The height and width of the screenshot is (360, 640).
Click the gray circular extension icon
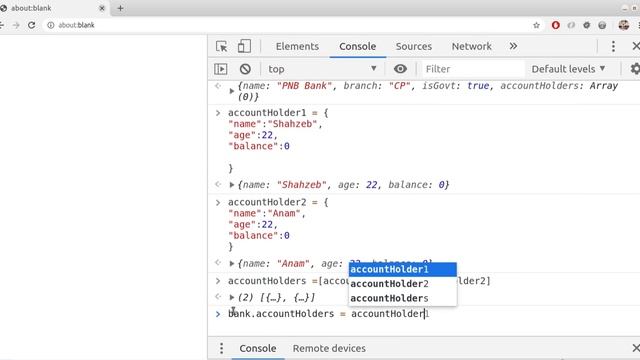click(x=602, y=25)
